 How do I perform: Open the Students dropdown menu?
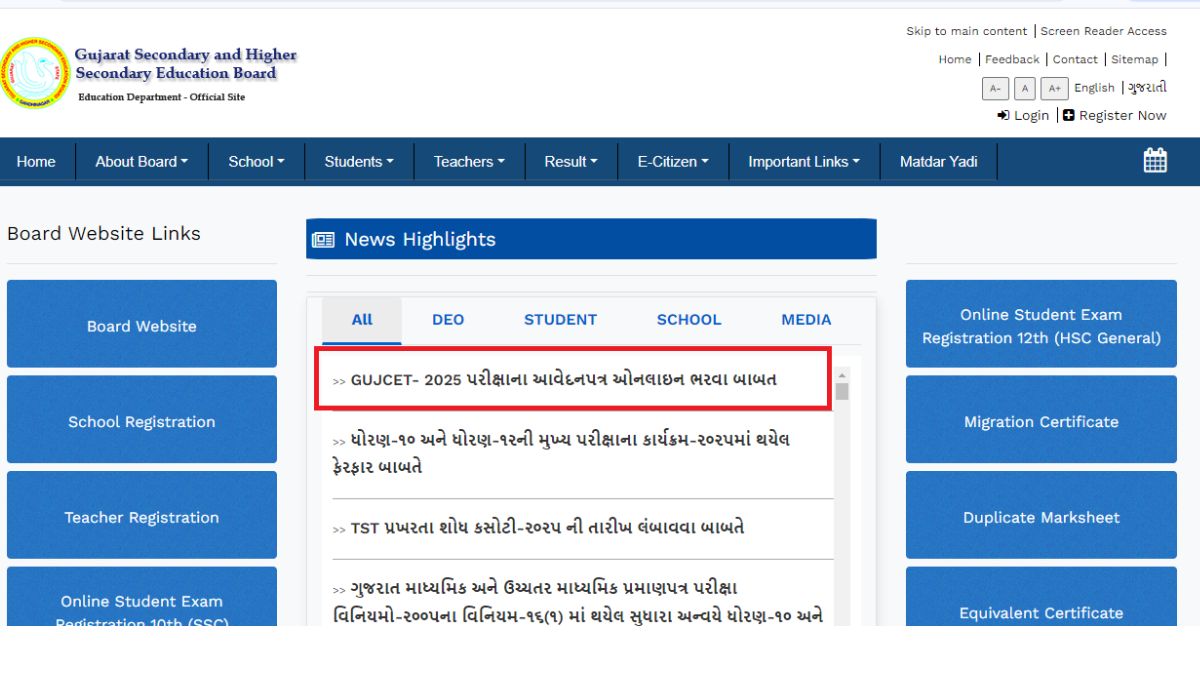[x=358, y=161]
